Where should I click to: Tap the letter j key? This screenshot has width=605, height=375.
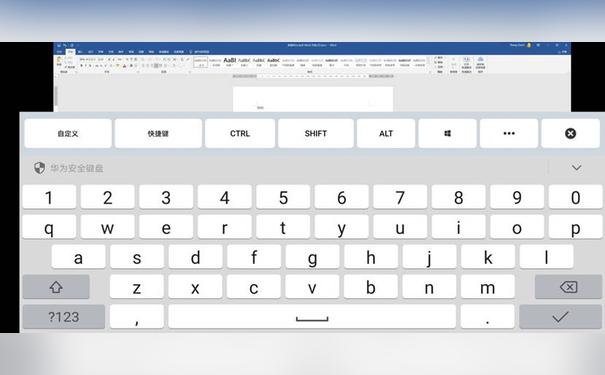pyautogui.click(x=429, y=257)
